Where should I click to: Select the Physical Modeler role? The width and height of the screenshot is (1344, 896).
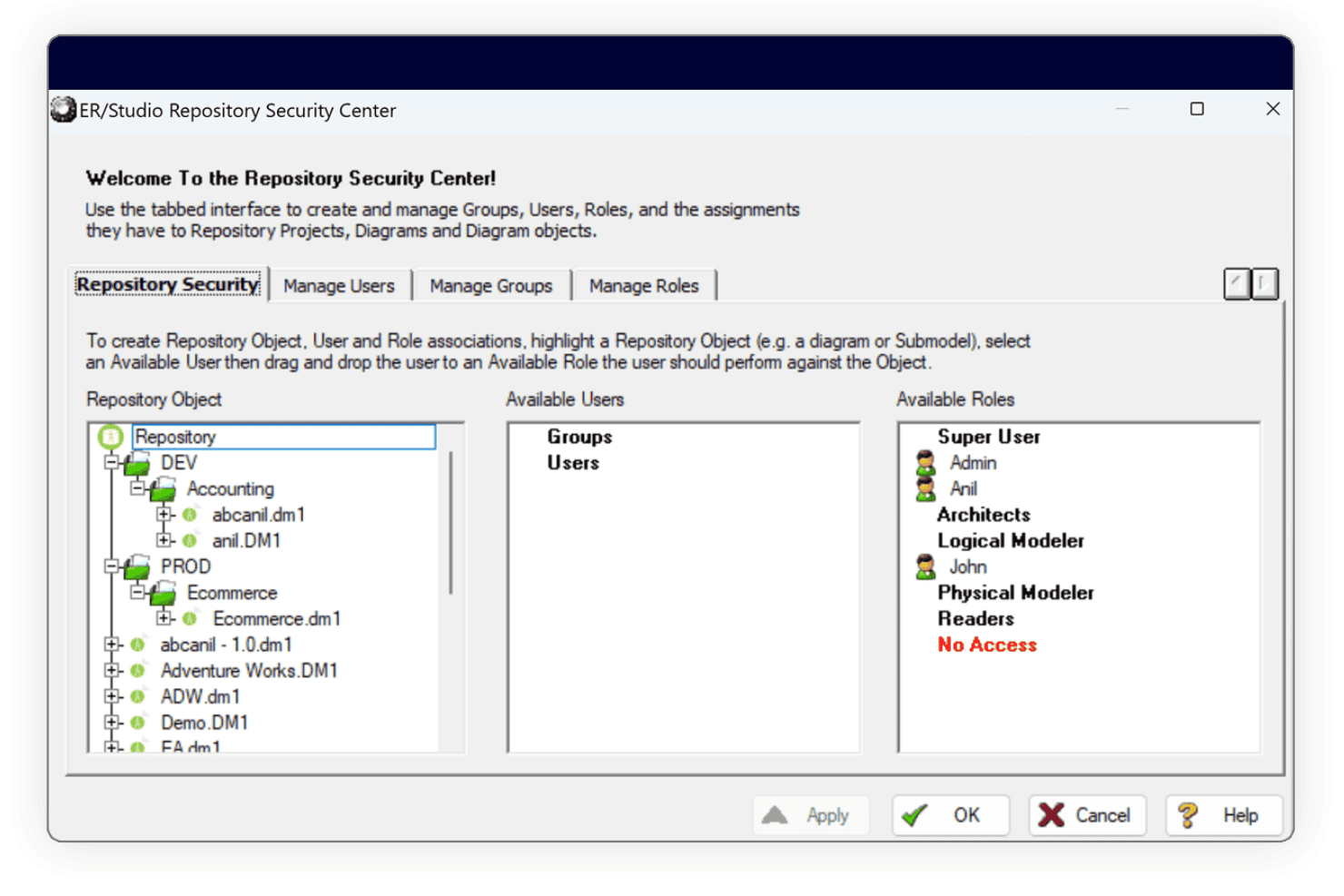(1015, 593)
